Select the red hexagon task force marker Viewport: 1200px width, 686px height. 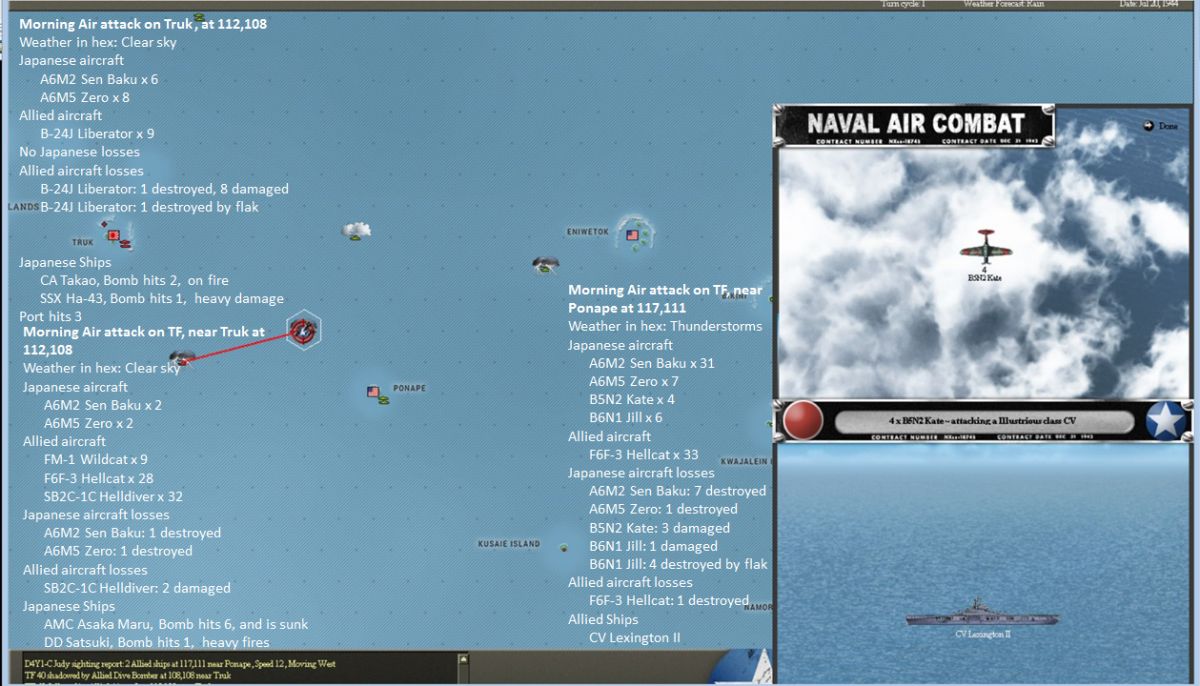(303, 329)
